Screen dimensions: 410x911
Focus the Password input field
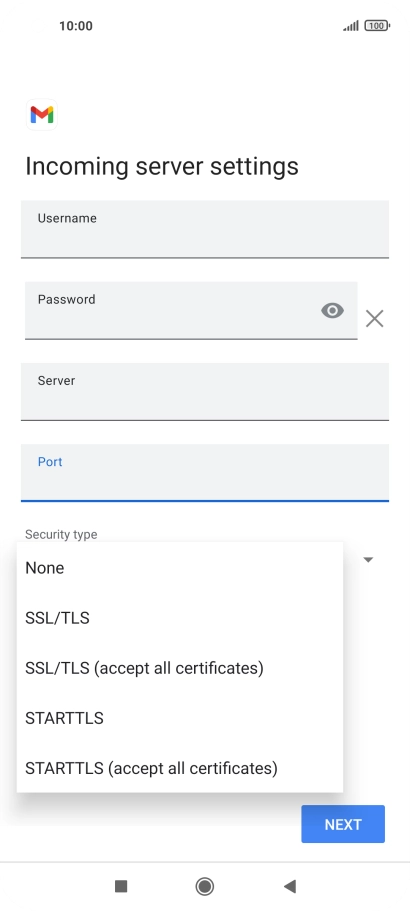[191, 310]
